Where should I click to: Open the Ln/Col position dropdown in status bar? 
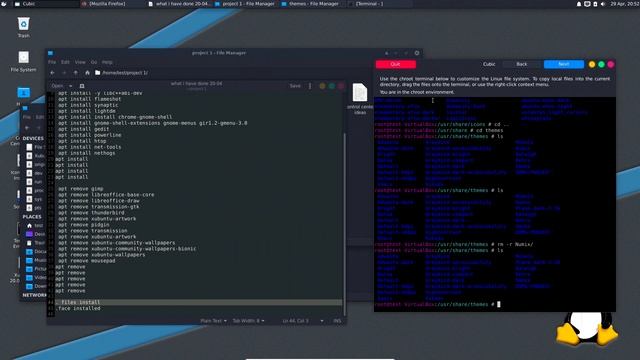(x=303, y=321)
